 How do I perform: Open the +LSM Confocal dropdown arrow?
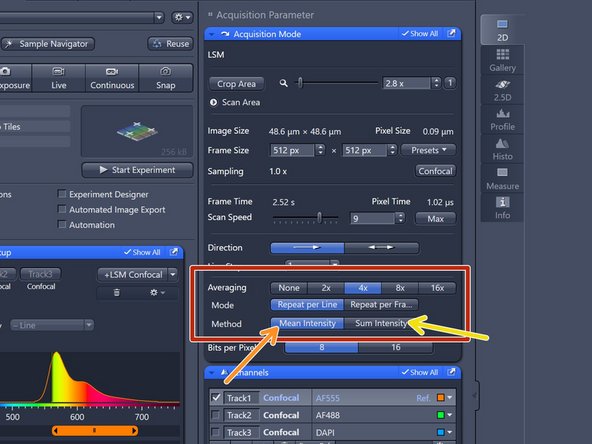point(173,274)
